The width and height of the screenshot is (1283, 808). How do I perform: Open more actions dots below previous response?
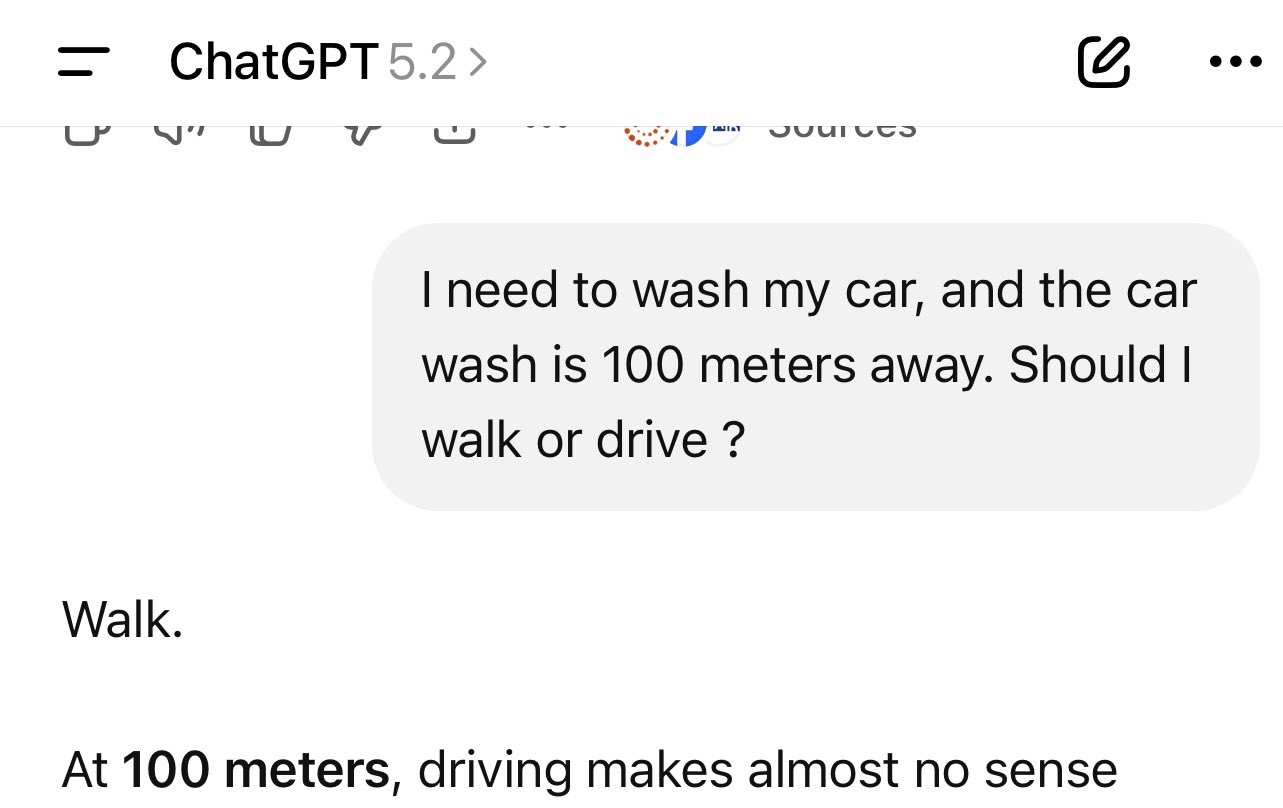coord(546,130)
